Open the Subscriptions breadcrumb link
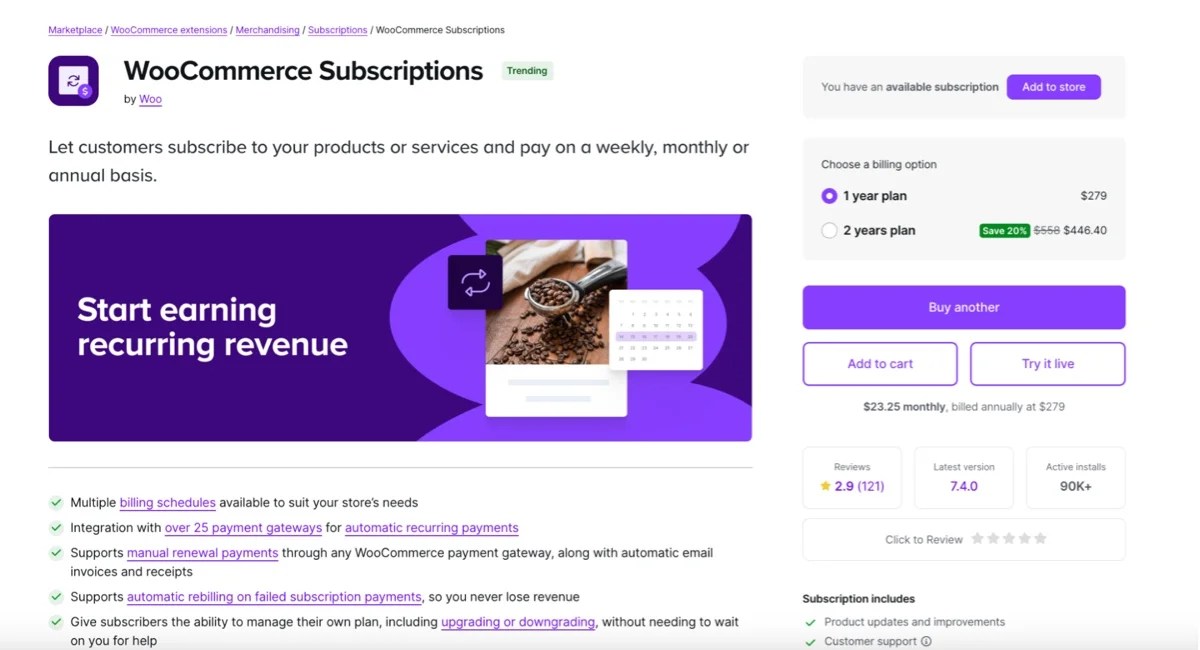This screenshot has width=1200, height=650. pos(338,30)
